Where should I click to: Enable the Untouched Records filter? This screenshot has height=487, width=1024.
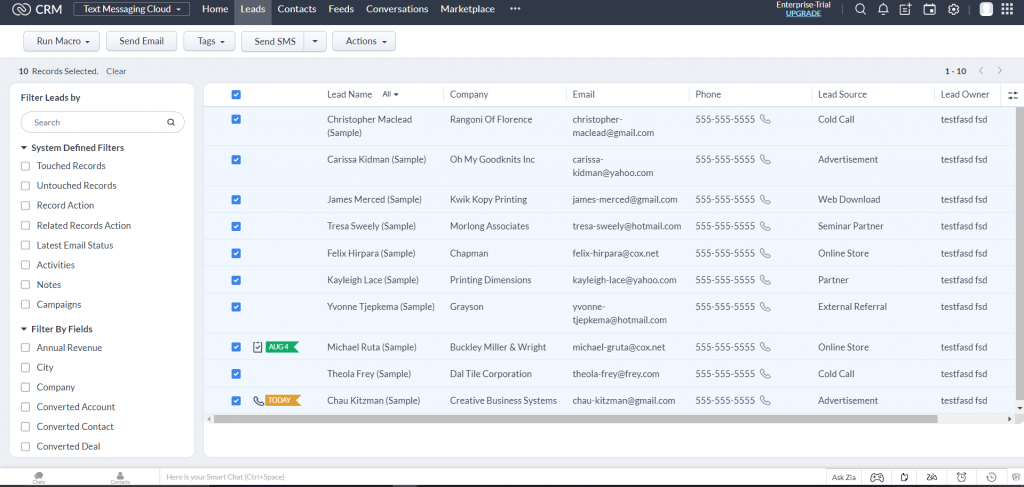click(25, 185)
